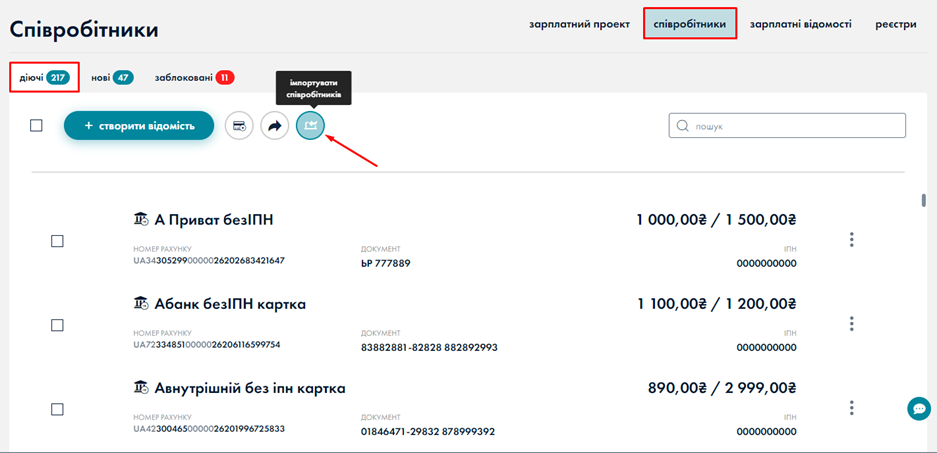This screenshot has width=937, height=453.
Task: Go to зарплатні відомості section
Action: (x=801, y=25)
